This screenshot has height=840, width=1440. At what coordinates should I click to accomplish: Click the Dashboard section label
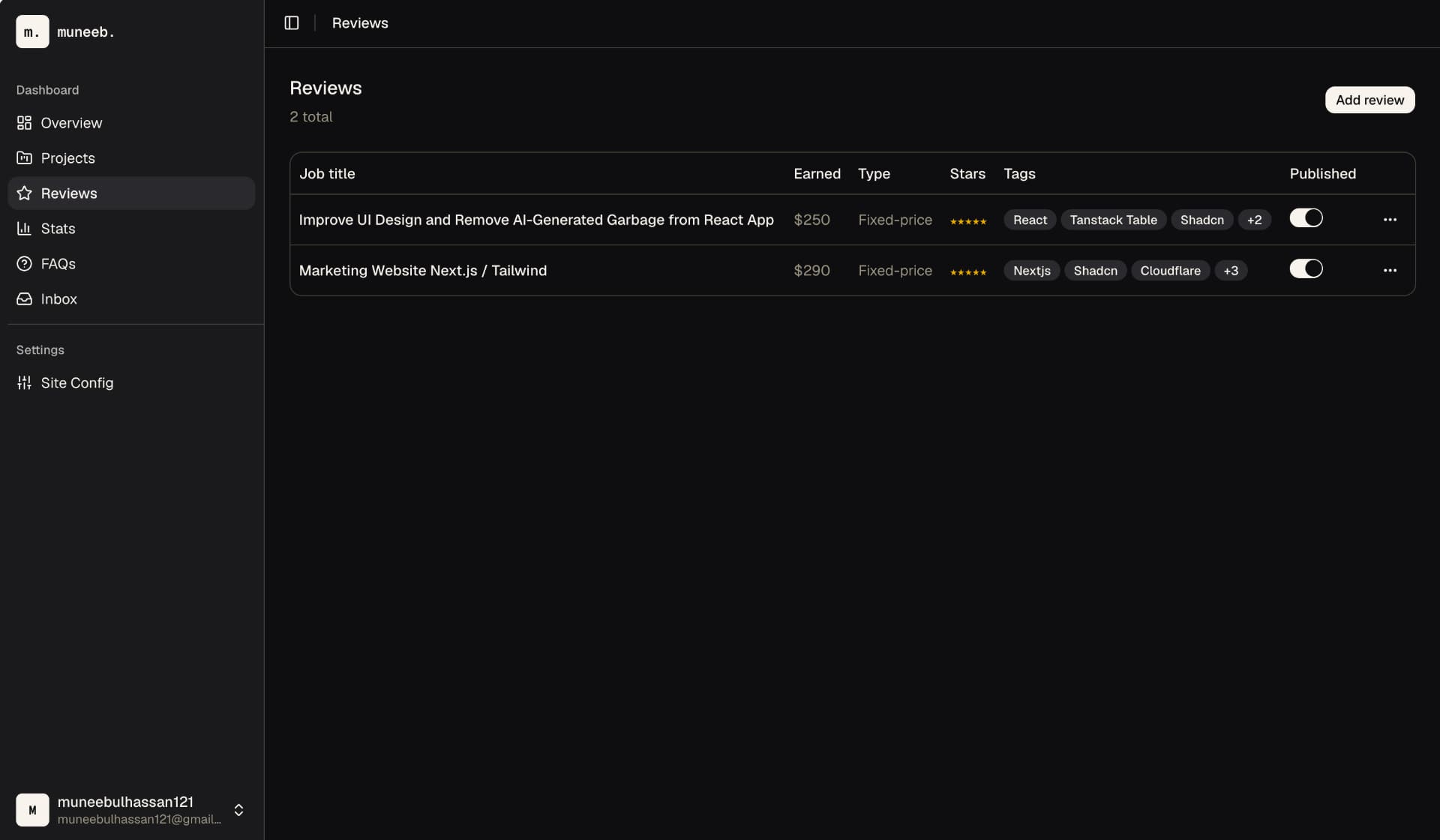pos(47,90)
